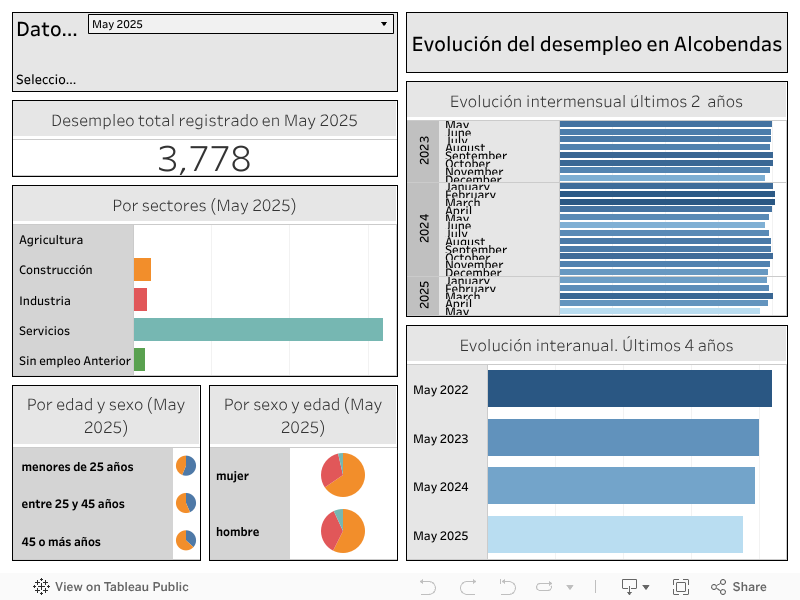Click the Redo arrow icon
800x600 pixels.
click(x=467, y=587)
